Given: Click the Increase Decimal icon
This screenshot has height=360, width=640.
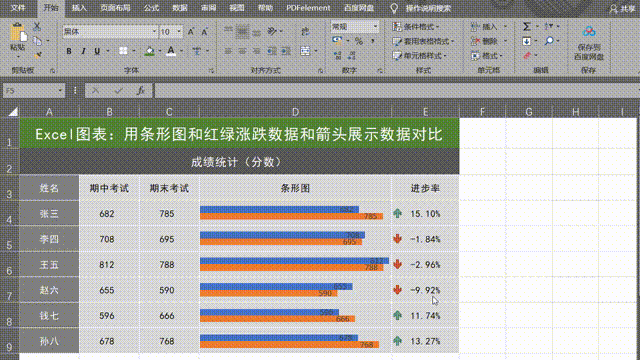Looking at the screenshot, I should point(338,55).
